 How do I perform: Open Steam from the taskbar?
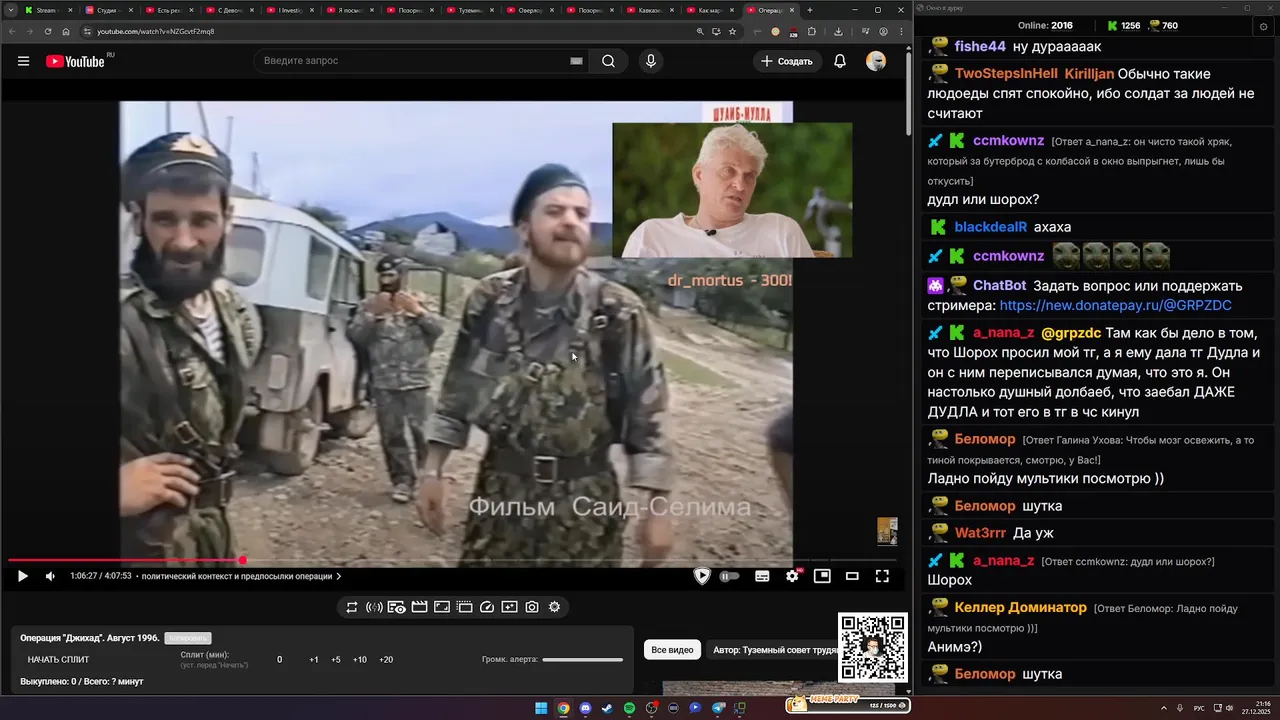[607, 708]
